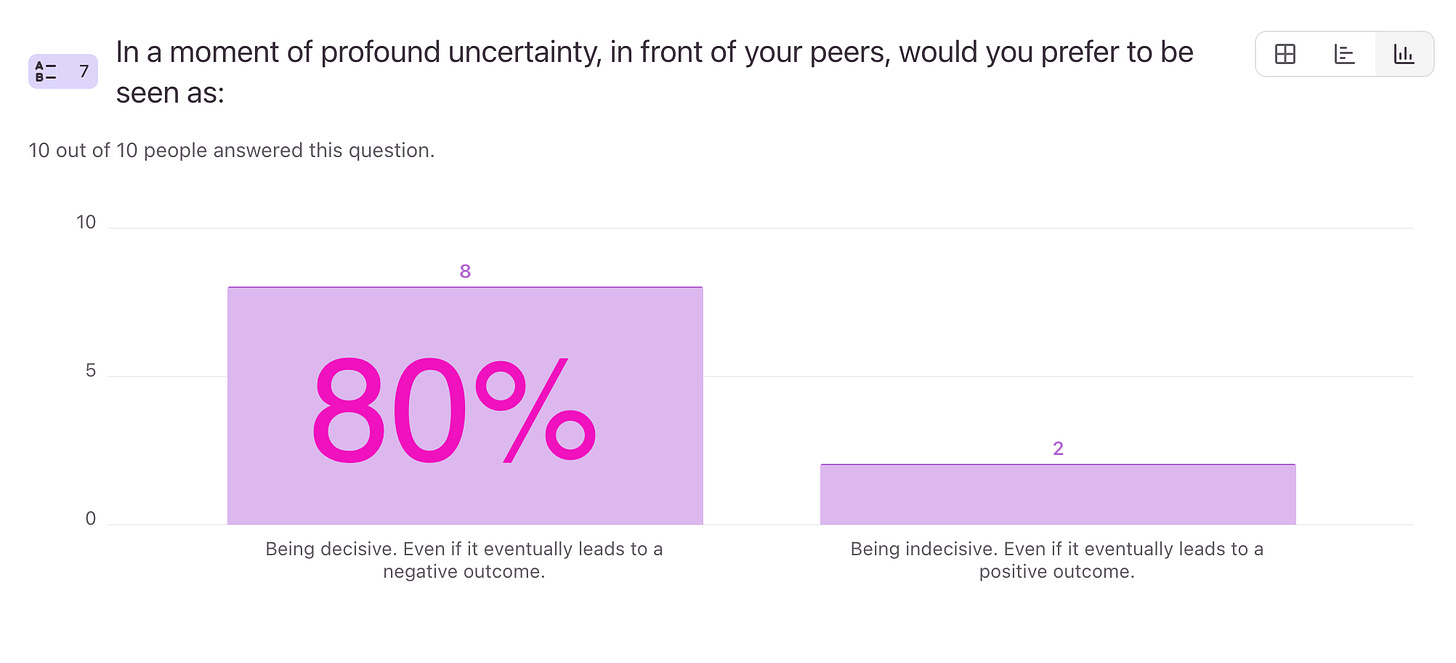Select horizontal bar chart view icon

[x=1345, y=54]
